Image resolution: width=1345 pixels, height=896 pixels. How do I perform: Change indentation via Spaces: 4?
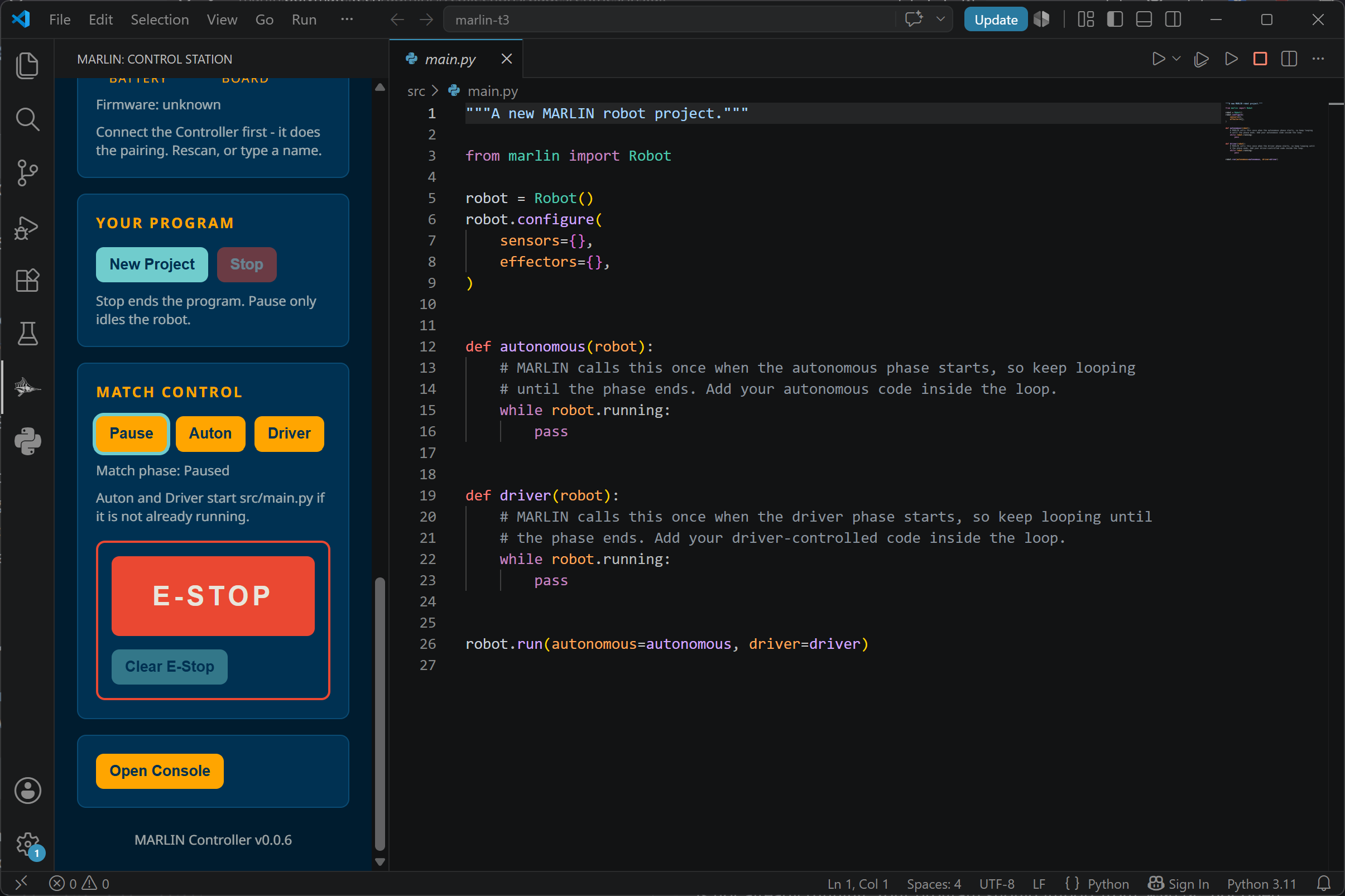click(x=934, y=884)
